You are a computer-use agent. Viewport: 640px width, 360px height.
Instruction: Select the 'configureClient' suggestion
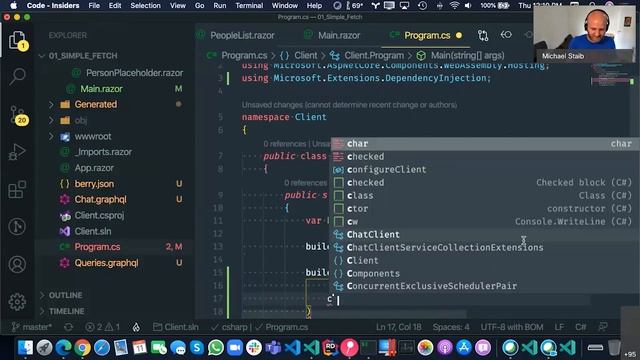(484, 170)
